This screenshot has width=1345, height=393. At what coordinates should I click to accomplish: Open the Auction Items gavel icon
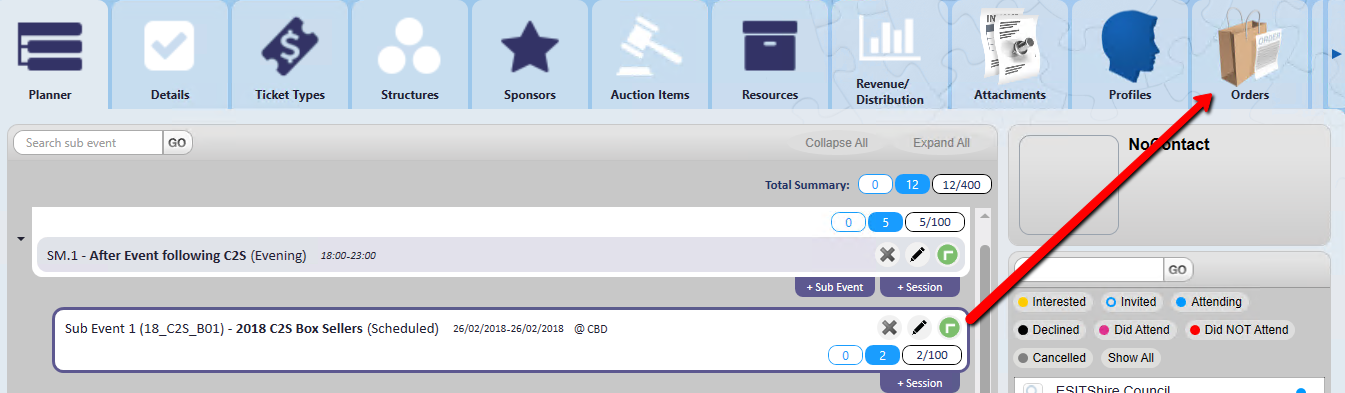(649, 47)
